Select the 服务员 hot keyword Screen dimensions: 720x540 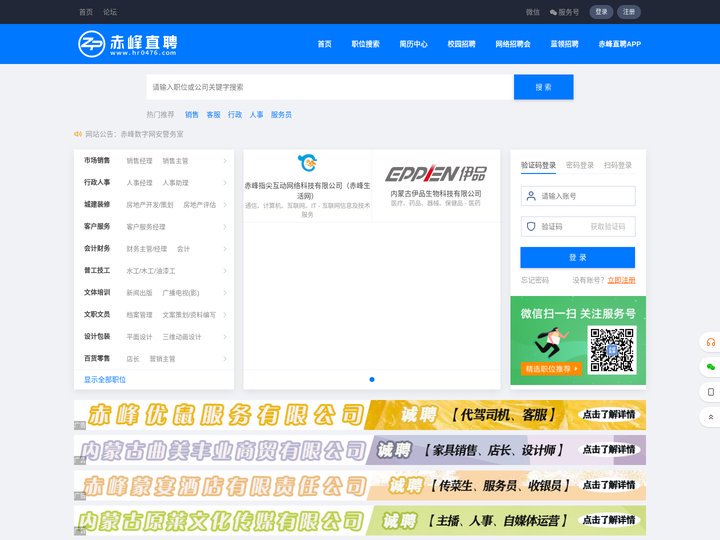281,115
